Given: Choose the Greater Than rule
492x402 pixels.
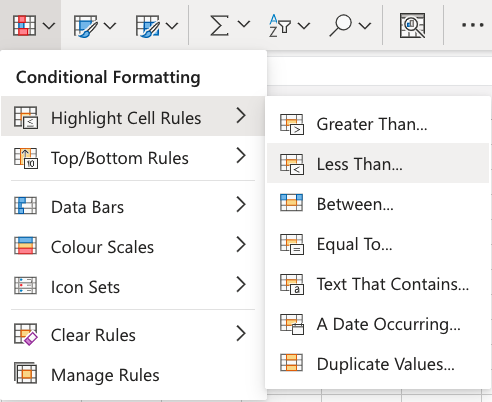Looking at the screenshot, I should 378,124.
